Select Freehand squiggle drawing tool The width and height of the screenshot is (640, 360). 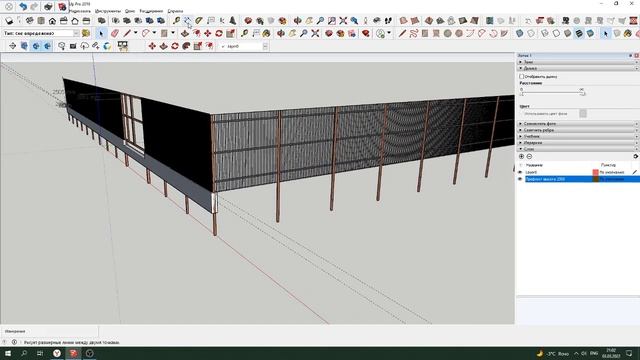click(413, 33)
